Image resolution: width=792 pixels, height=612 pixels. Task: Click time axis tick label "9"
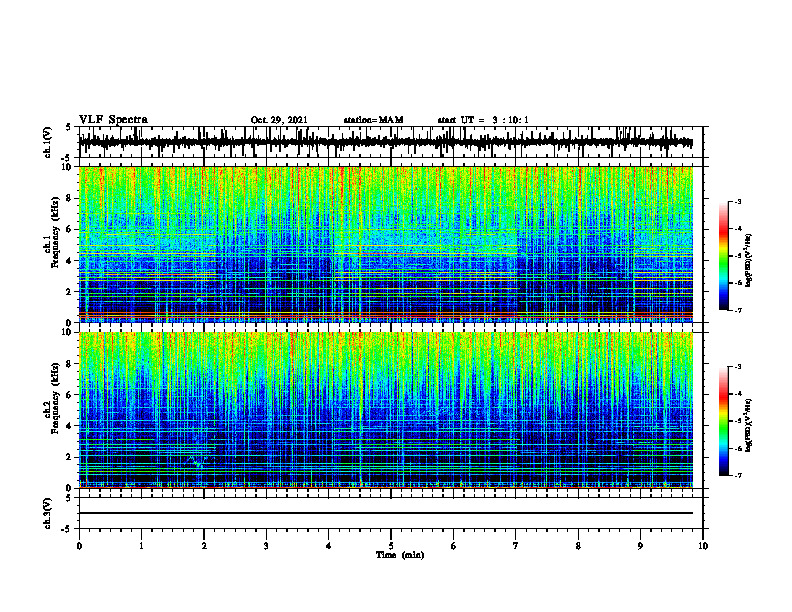click(x=640, y=546)
